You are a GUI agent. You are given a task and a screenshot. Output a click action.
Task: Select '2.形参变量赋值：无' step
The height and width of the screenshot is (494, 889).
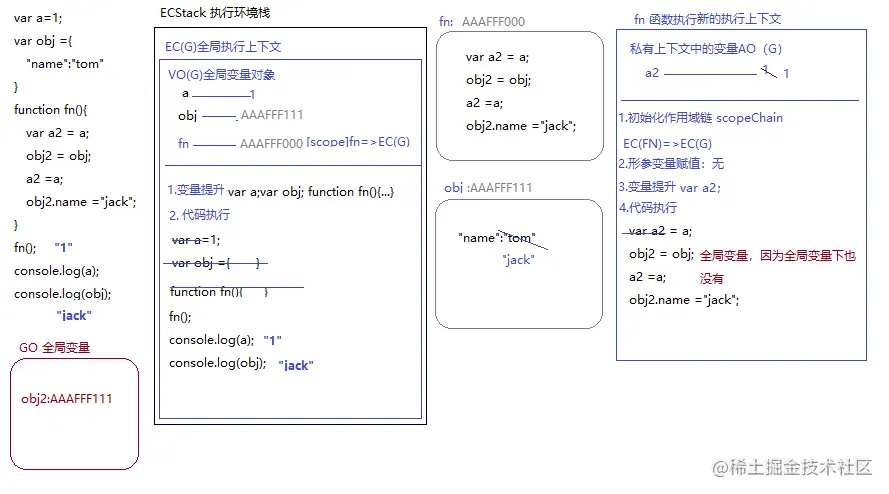(671, 164)
